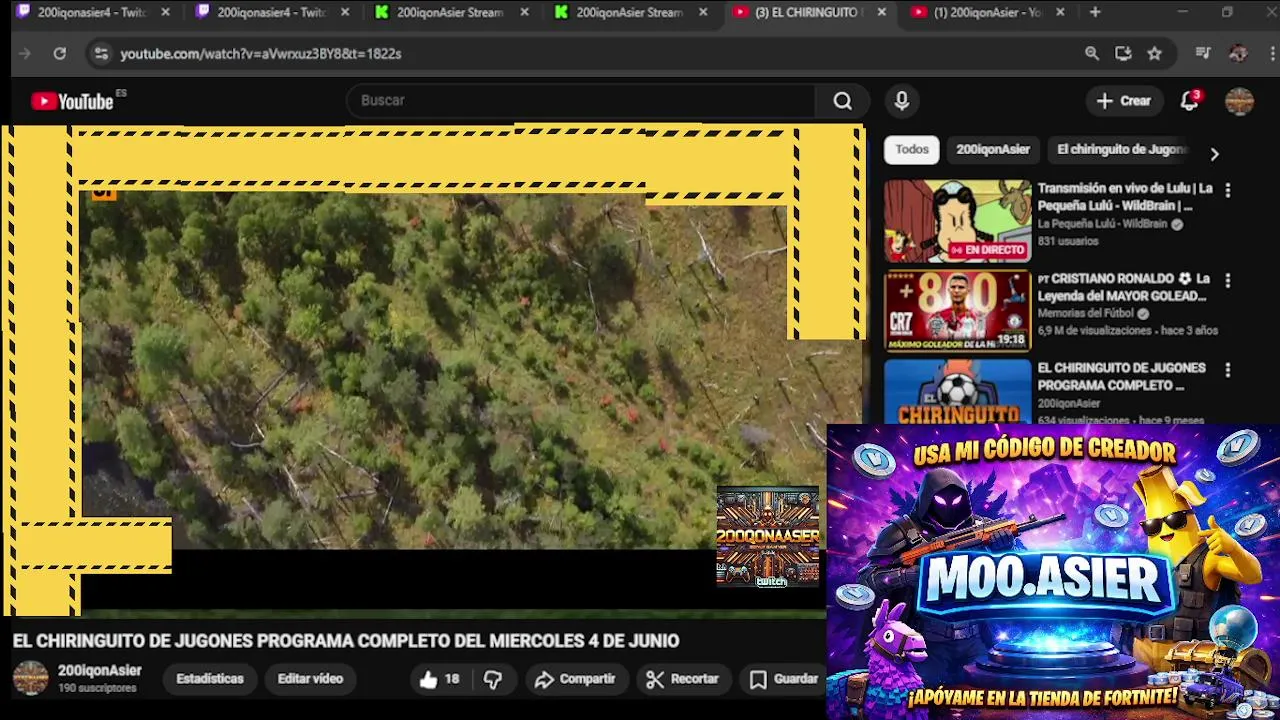The image size is (1280, 720).
Task: Reload the page in Chrome
Action: point(60,54)
